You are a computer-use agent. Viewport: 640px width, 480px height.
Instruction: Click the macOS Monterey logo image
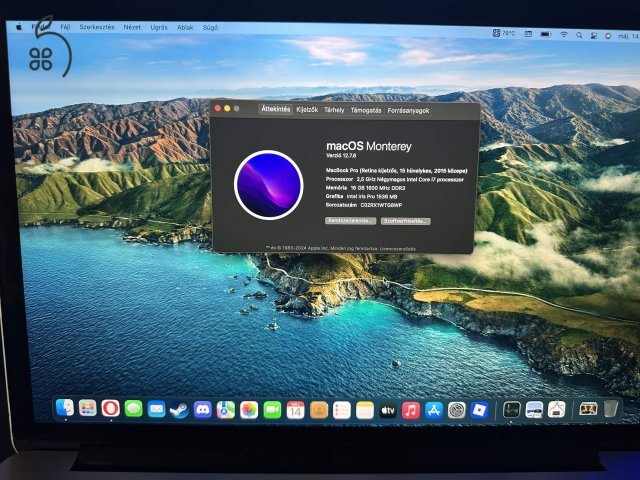click(x=269, y=184)
